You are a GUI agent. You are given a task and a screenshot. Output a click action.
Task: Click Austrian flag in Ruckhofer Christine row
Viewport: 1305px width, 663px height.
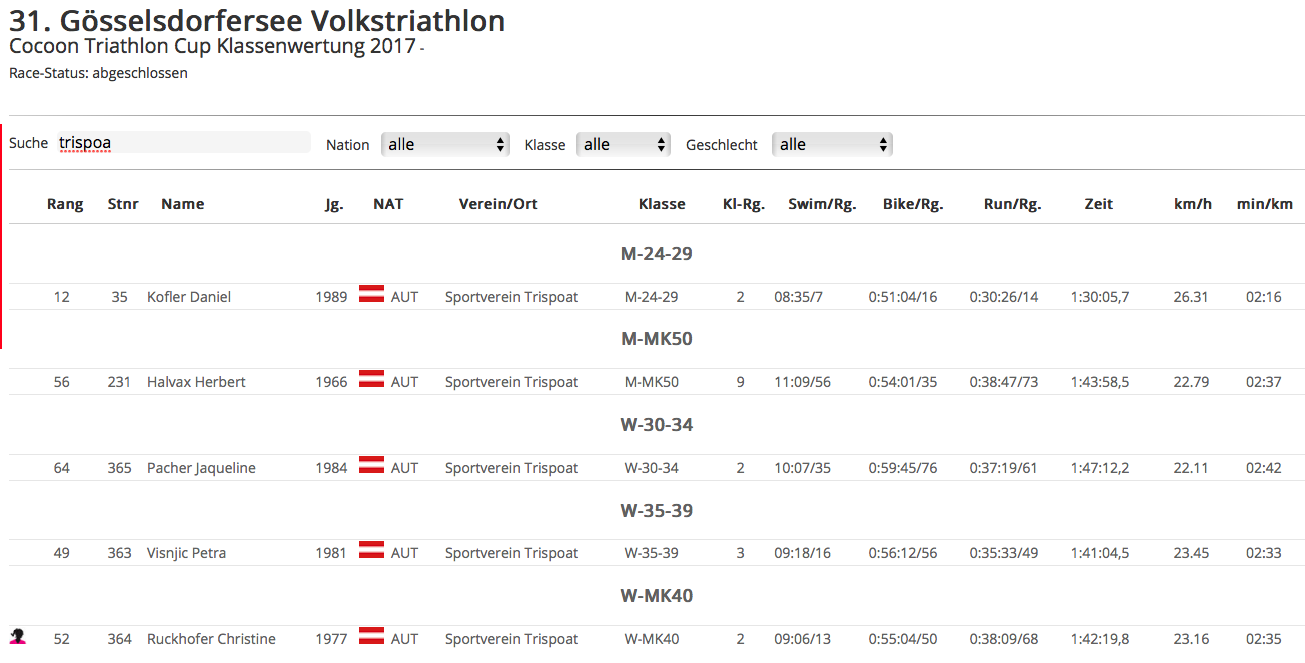pos(371,637)
